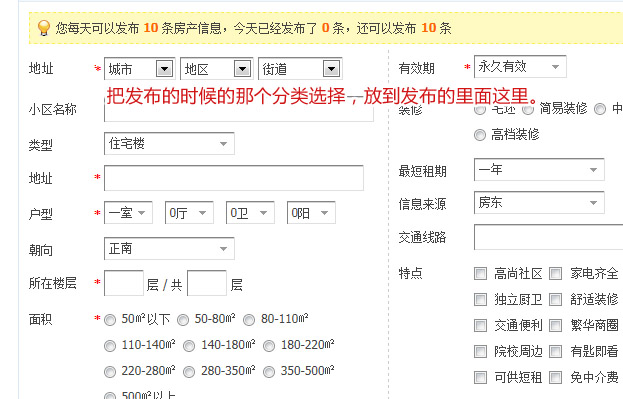Select 140-180㎡ area radio
This screenshot has width=623, height=399.
pos(189,346)
